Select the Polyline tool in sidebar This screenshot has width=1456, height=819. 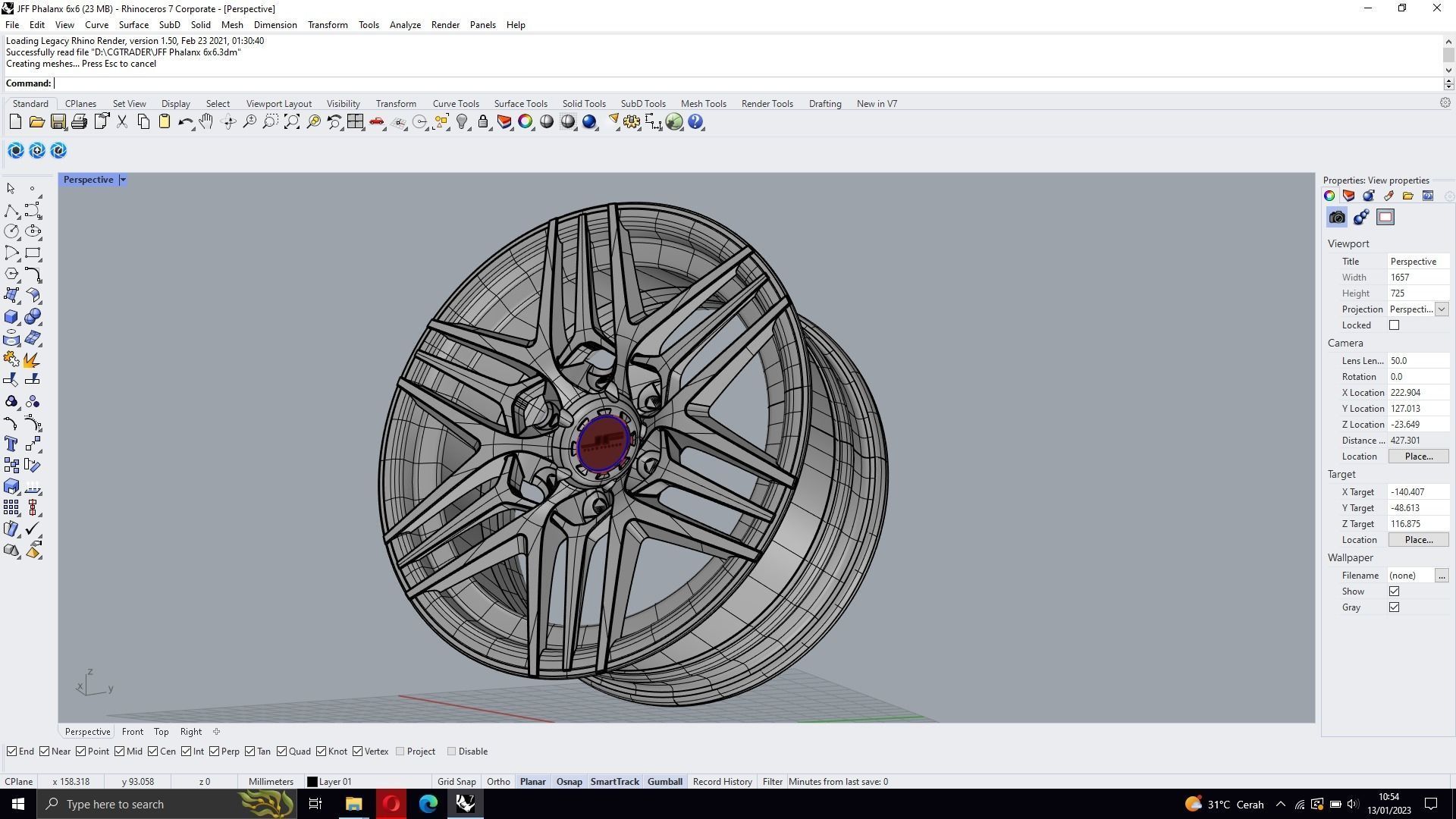point(11,210)
